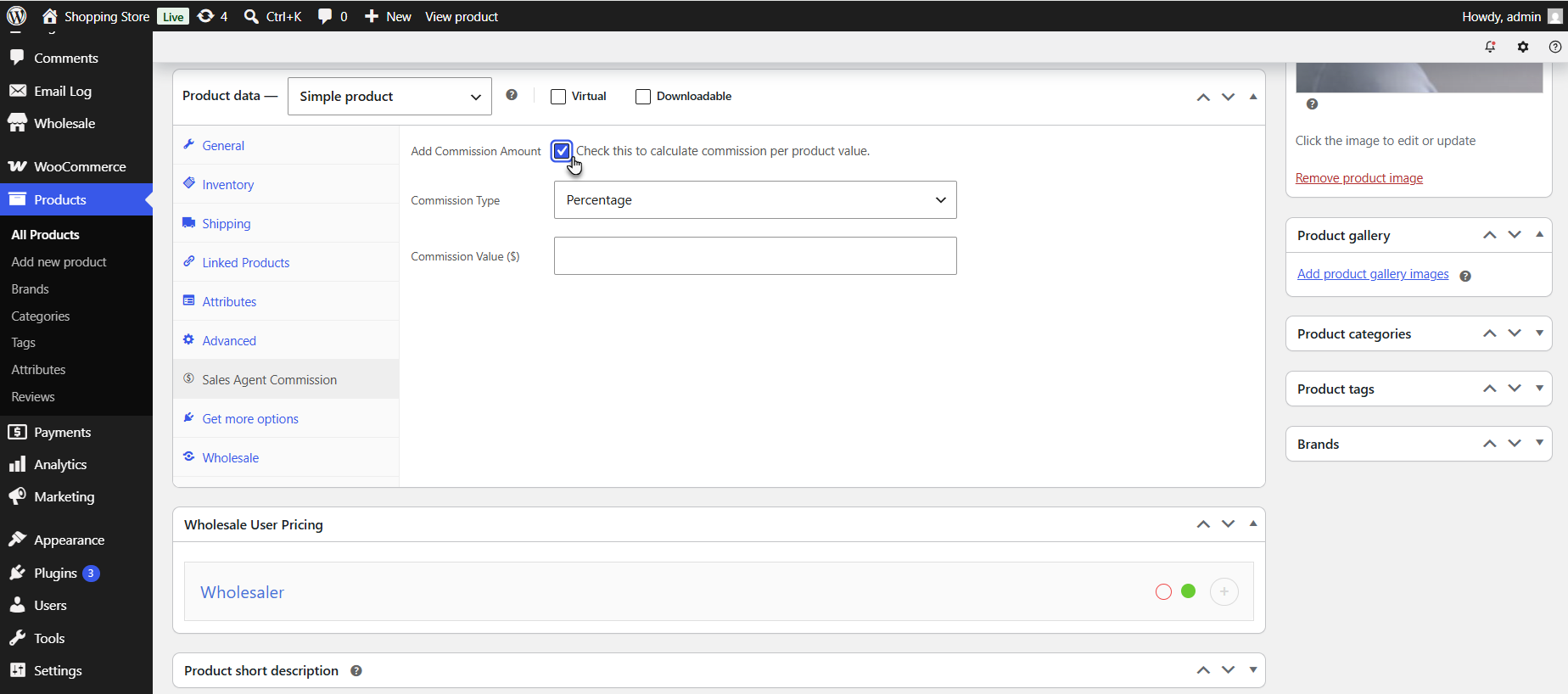This screenshot has width=1568, height=694.
Task: Switch to the Shipping tab
Action: (x=286, y=223)
